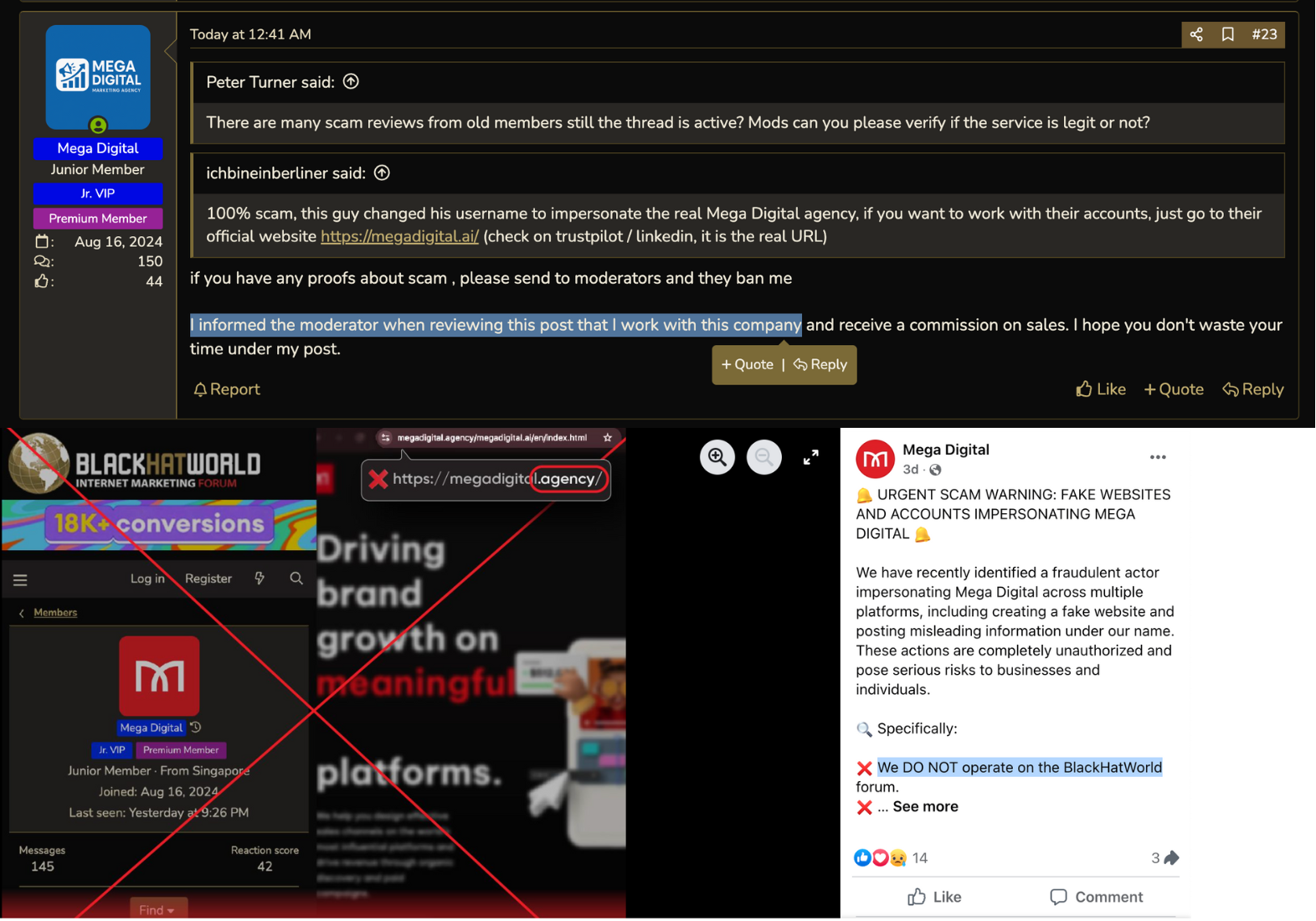Image resolution: width=1316 pixels, height=921 pixels.
Task: Click the Premium Member badge on the profile card
Action: (x=181, y=750)
